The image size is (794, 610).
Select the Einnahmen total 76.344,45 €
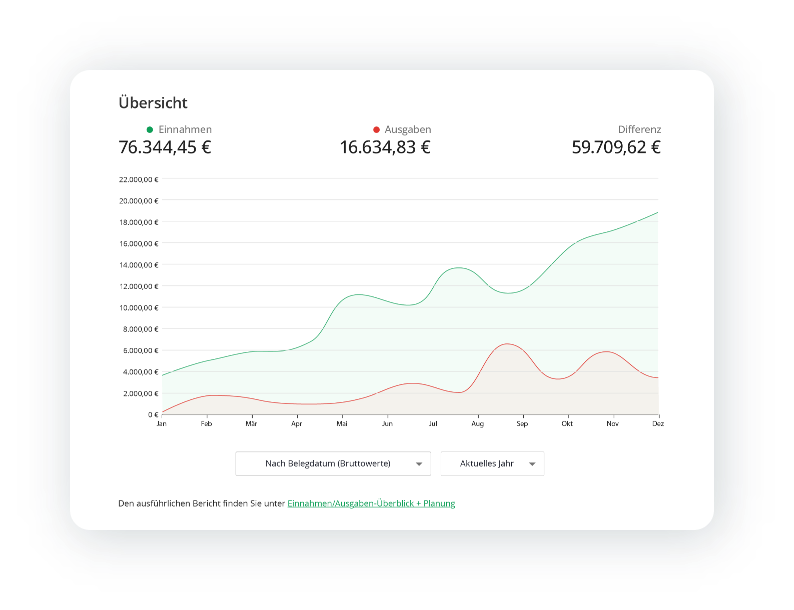165,148
